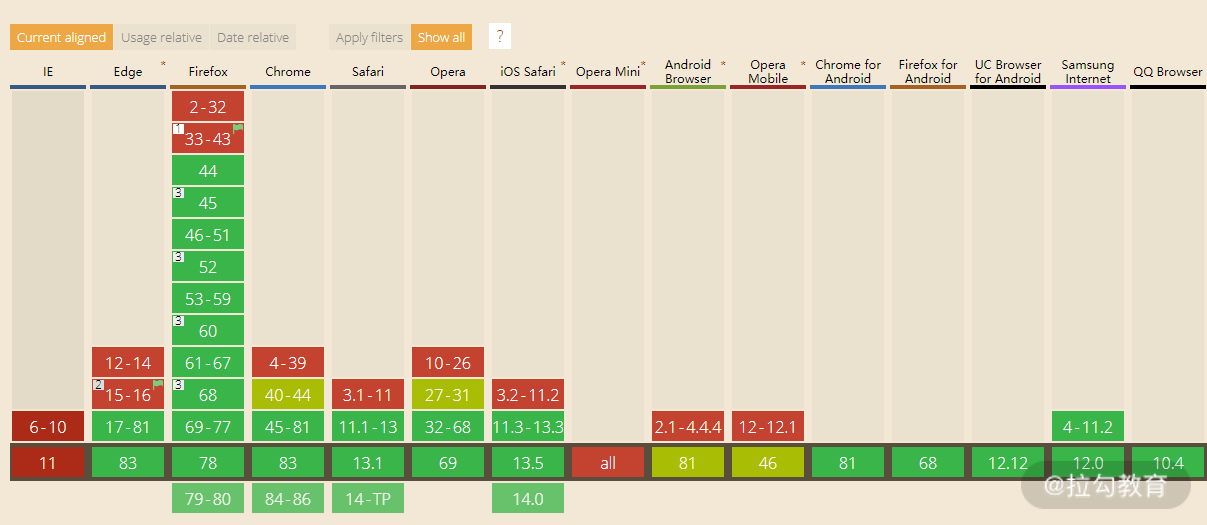Image resolution: width=1207 pixels, height=525 pixels.
Task: Select the Firefox 79-80 future cell
Action: pyautogui.click(x=208, y=499)
